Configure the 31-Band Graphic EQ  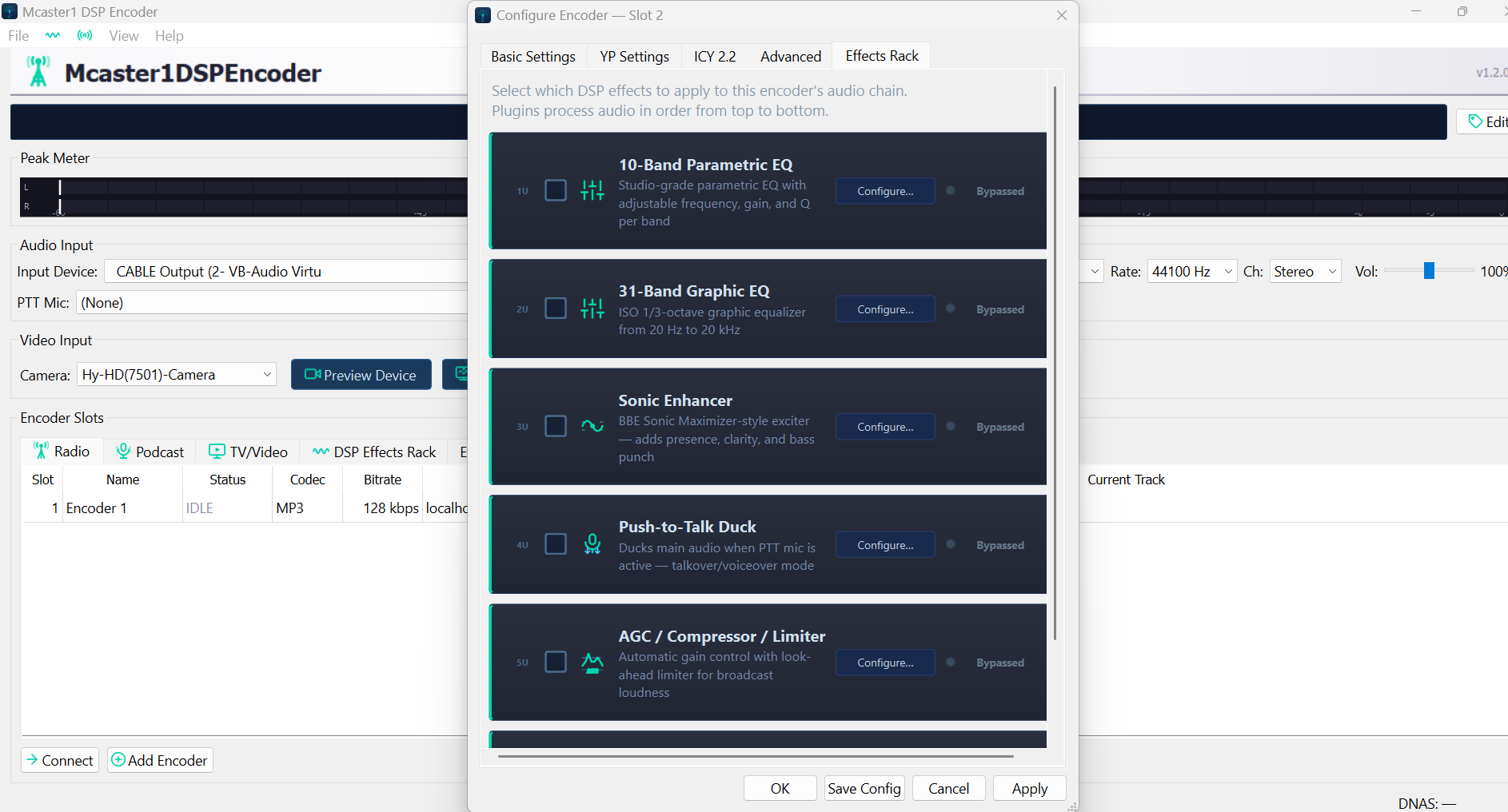pos(885,309)
